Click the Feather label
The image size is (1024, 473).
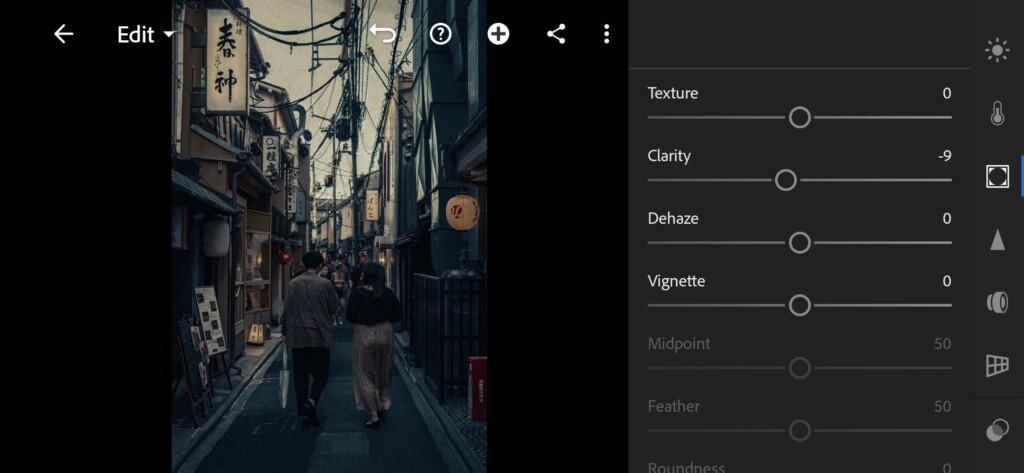(673, 406)
